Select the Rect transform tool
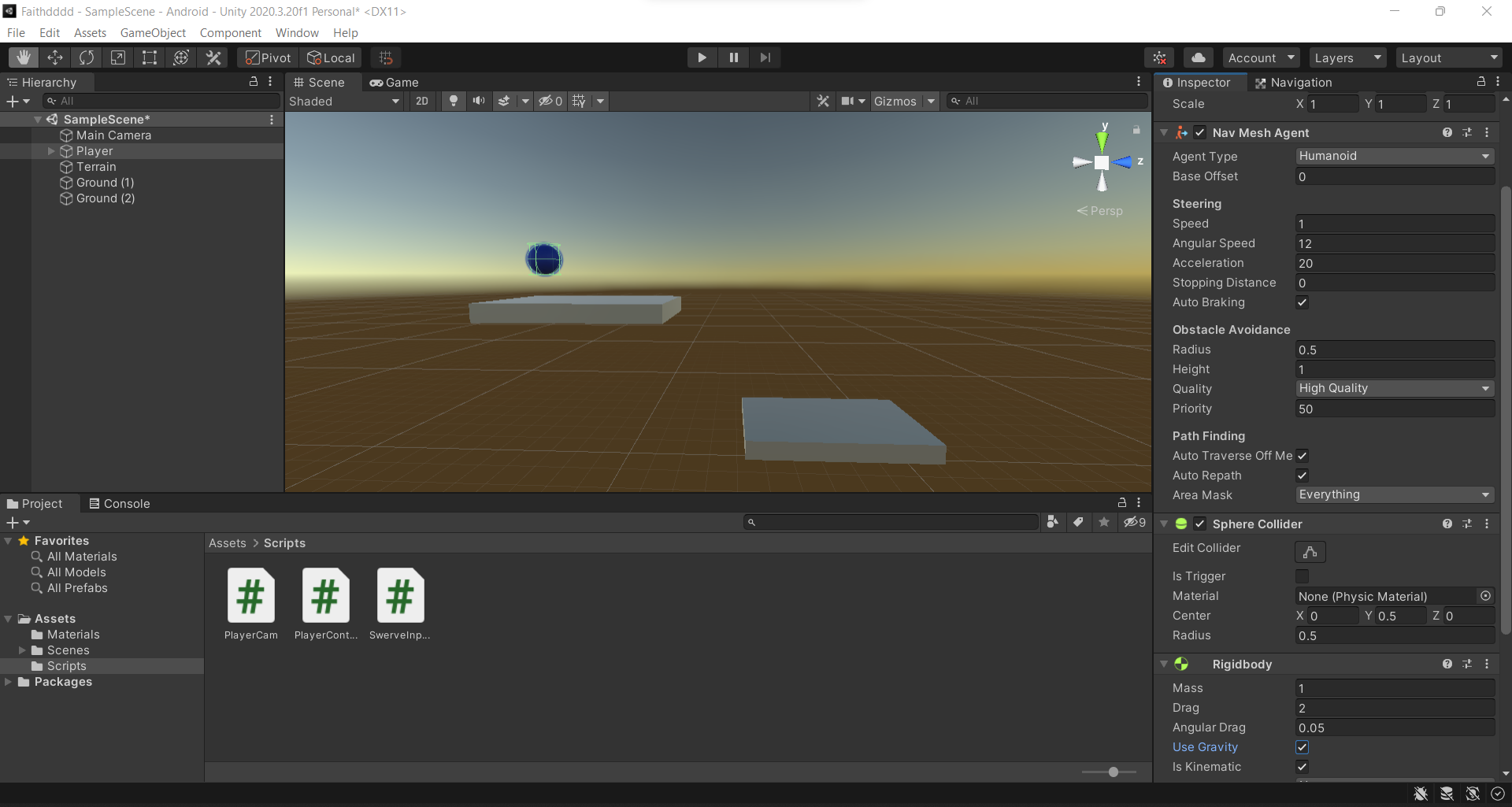1512x807 pixels. click(x=150, y=57)
